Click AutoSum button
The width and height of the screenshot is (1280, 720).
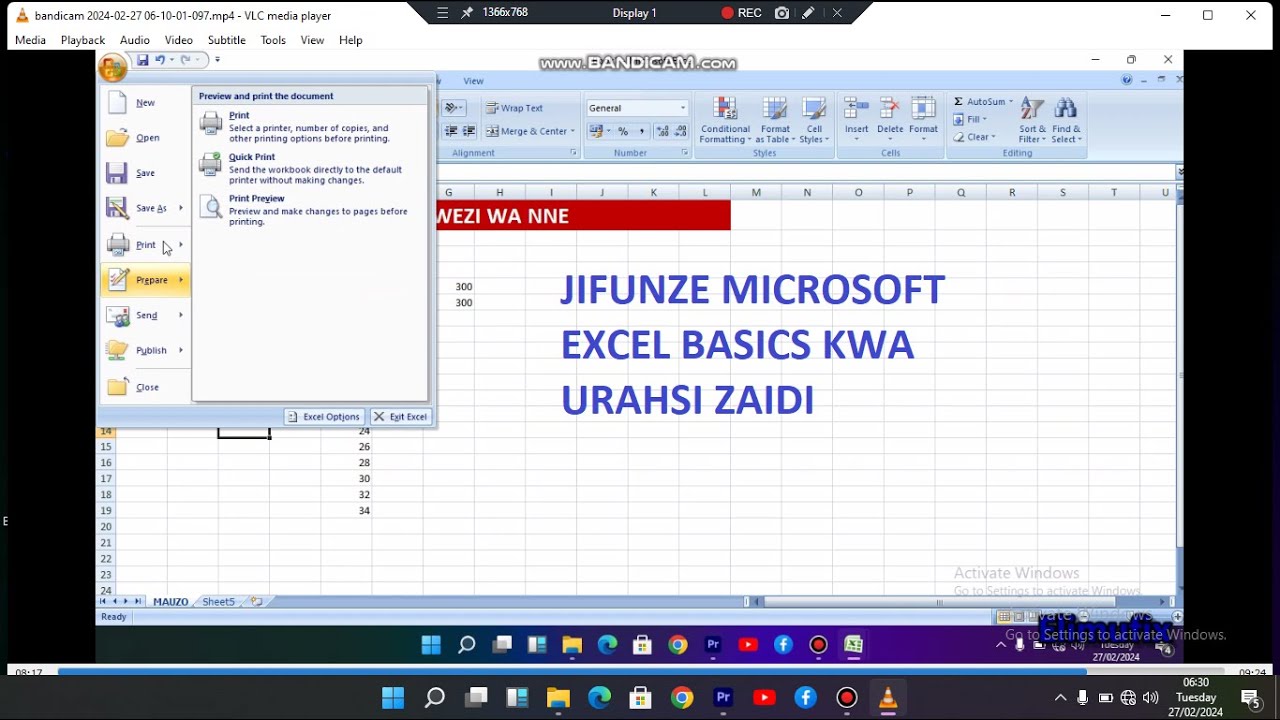click(x=979, y=102)
